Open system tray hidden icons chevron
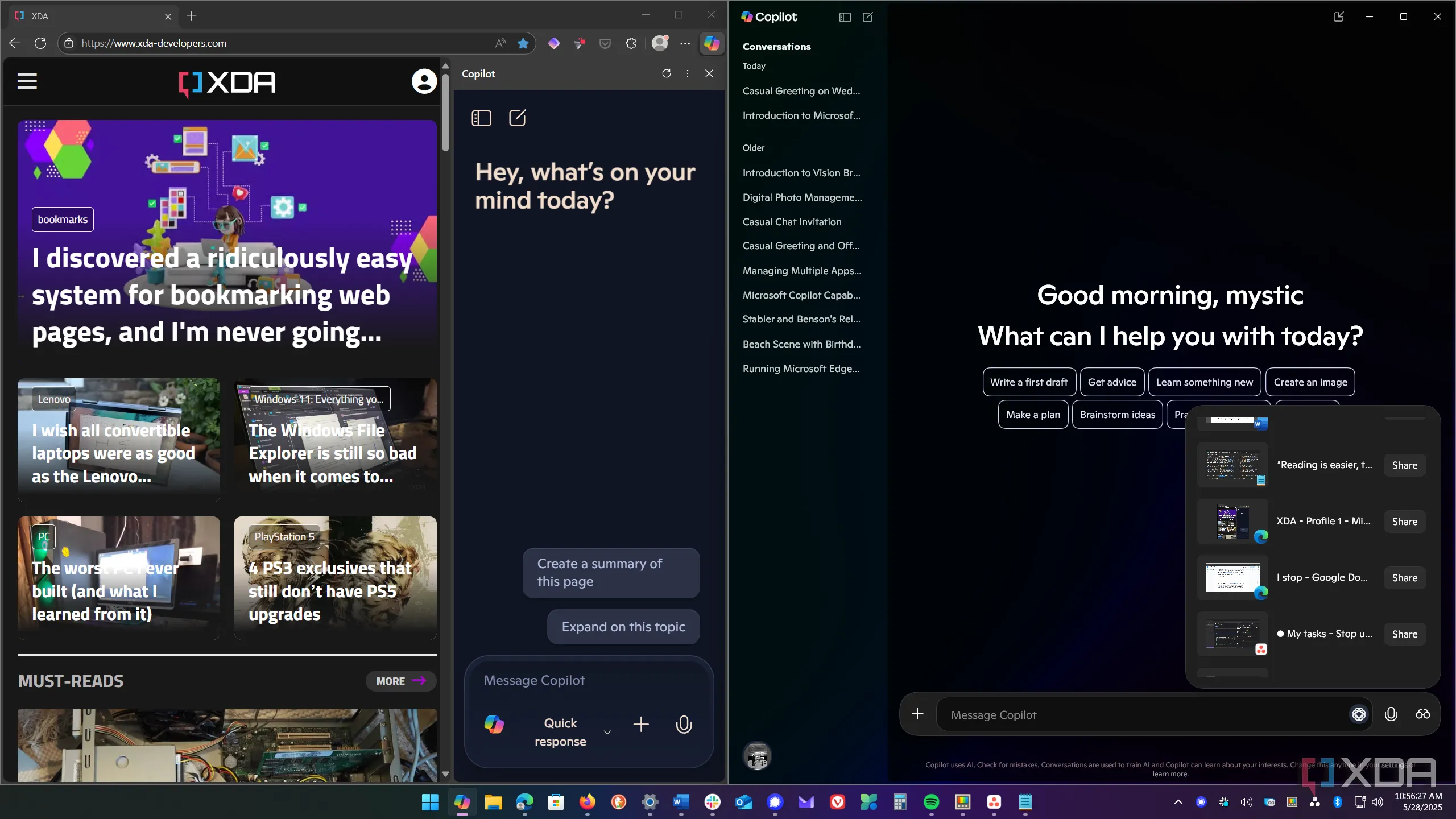 pyautogui.click(x=1178, y=802)
